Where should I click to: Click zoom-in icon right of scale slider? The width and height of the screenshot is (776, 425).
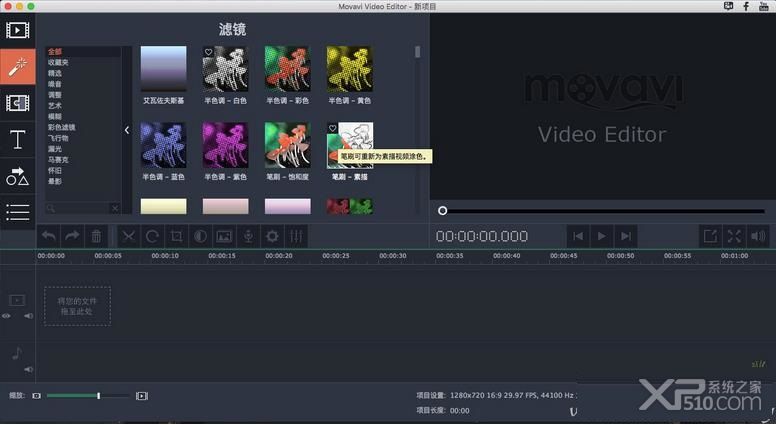pyautogui.click(x=142, y=396)
